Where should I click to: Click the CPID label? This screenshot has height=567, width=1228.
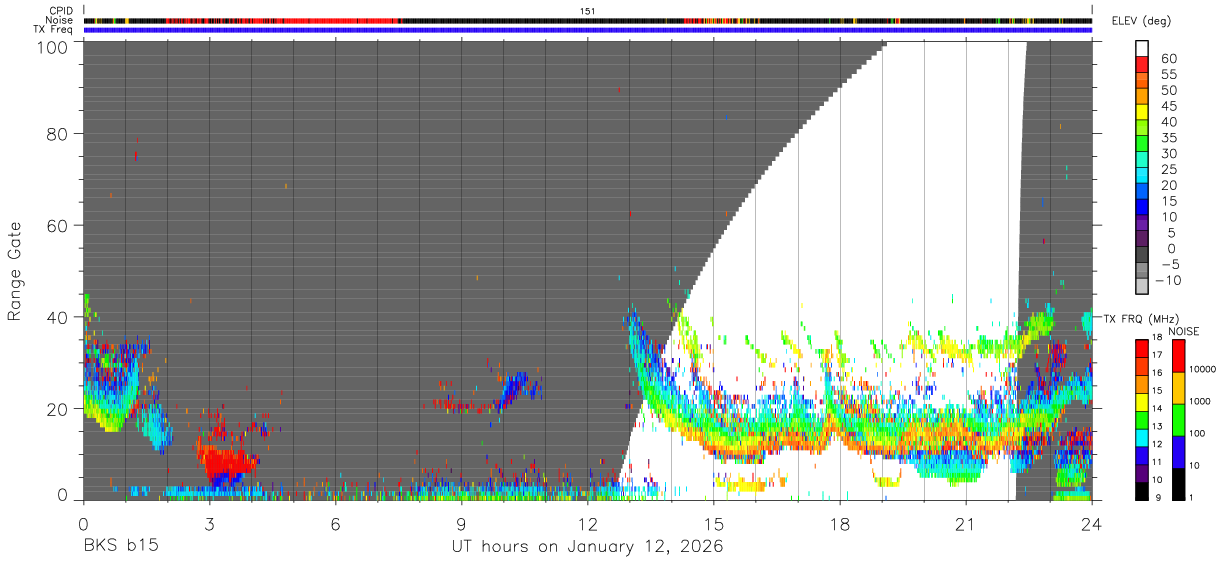click(62, 11)
